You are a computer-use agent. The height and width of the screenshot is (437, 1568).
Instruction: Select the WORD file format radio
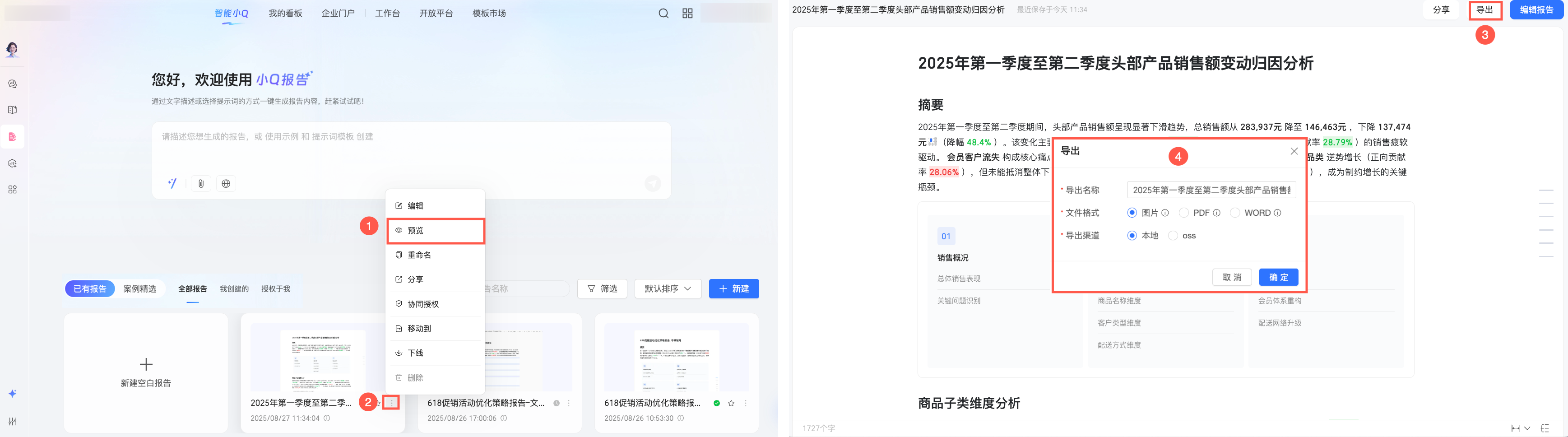click(1235, 213)
